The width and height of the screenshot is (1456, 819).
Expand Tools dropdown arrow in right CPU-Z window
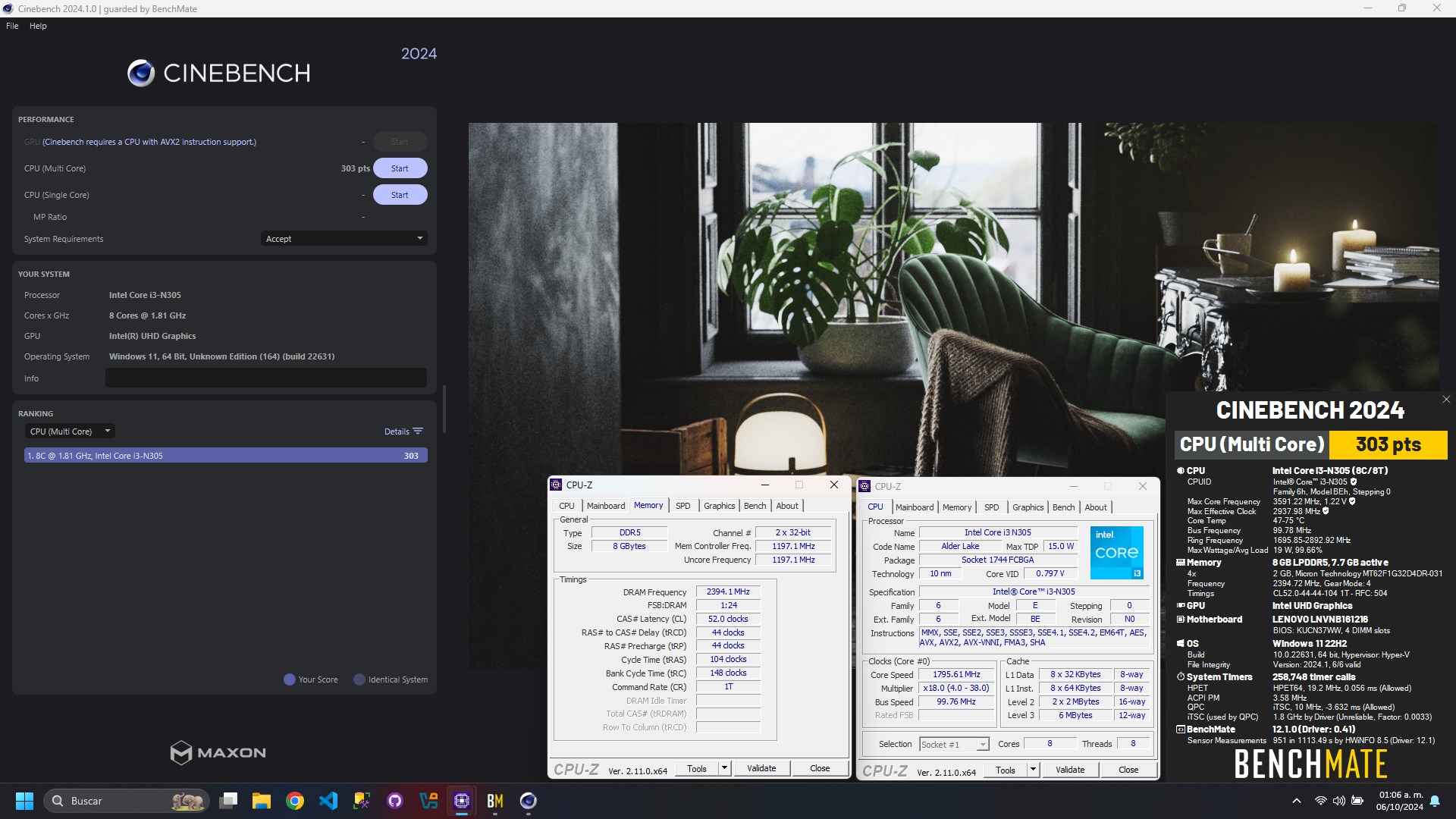tap(1033, 770)
